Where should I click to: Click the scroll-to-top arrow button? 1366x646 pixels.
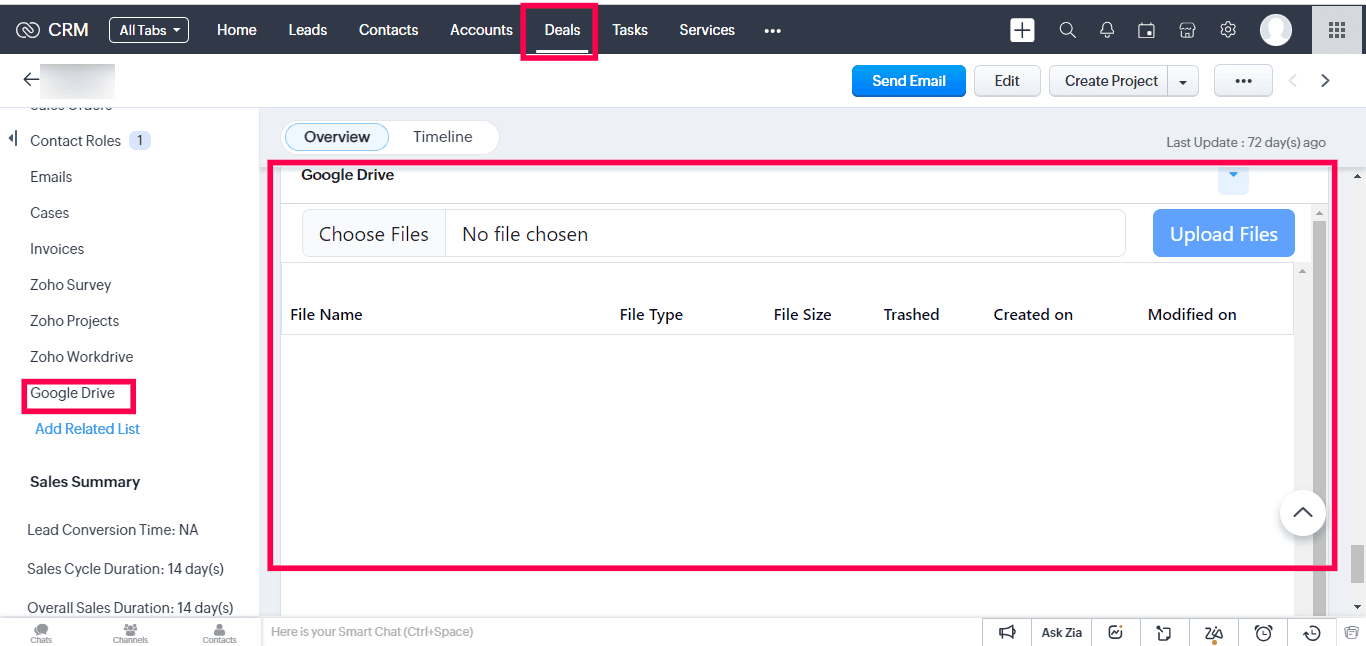(1302, 513)
